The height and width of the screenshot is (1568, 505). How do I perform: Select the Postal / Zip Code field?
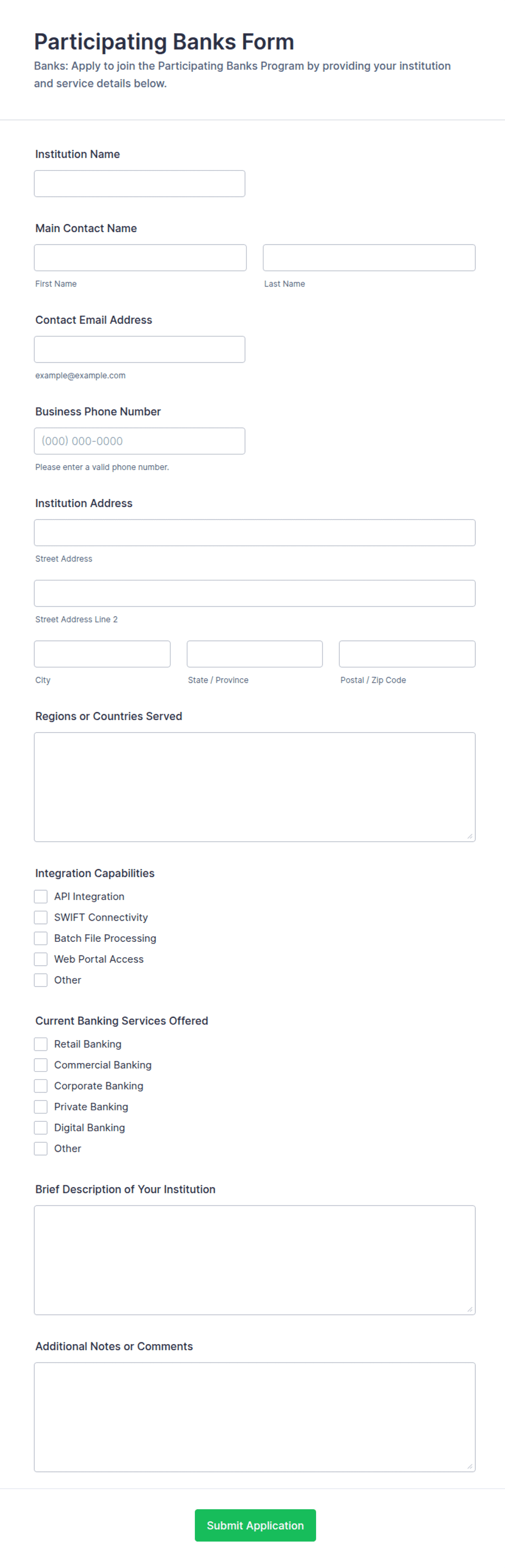[x=407, y=654]
